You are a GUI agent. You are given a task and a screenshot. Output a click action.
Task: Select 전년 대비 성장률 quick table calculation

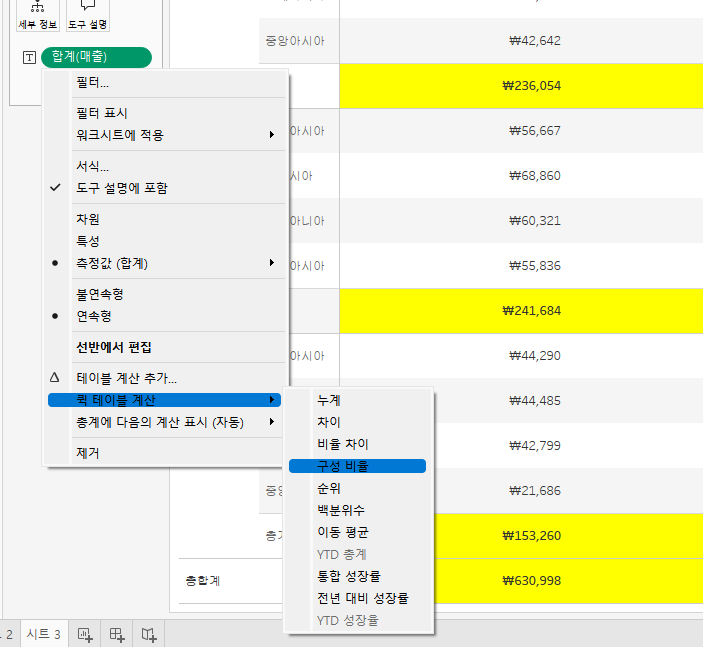[x=357, y=598]
